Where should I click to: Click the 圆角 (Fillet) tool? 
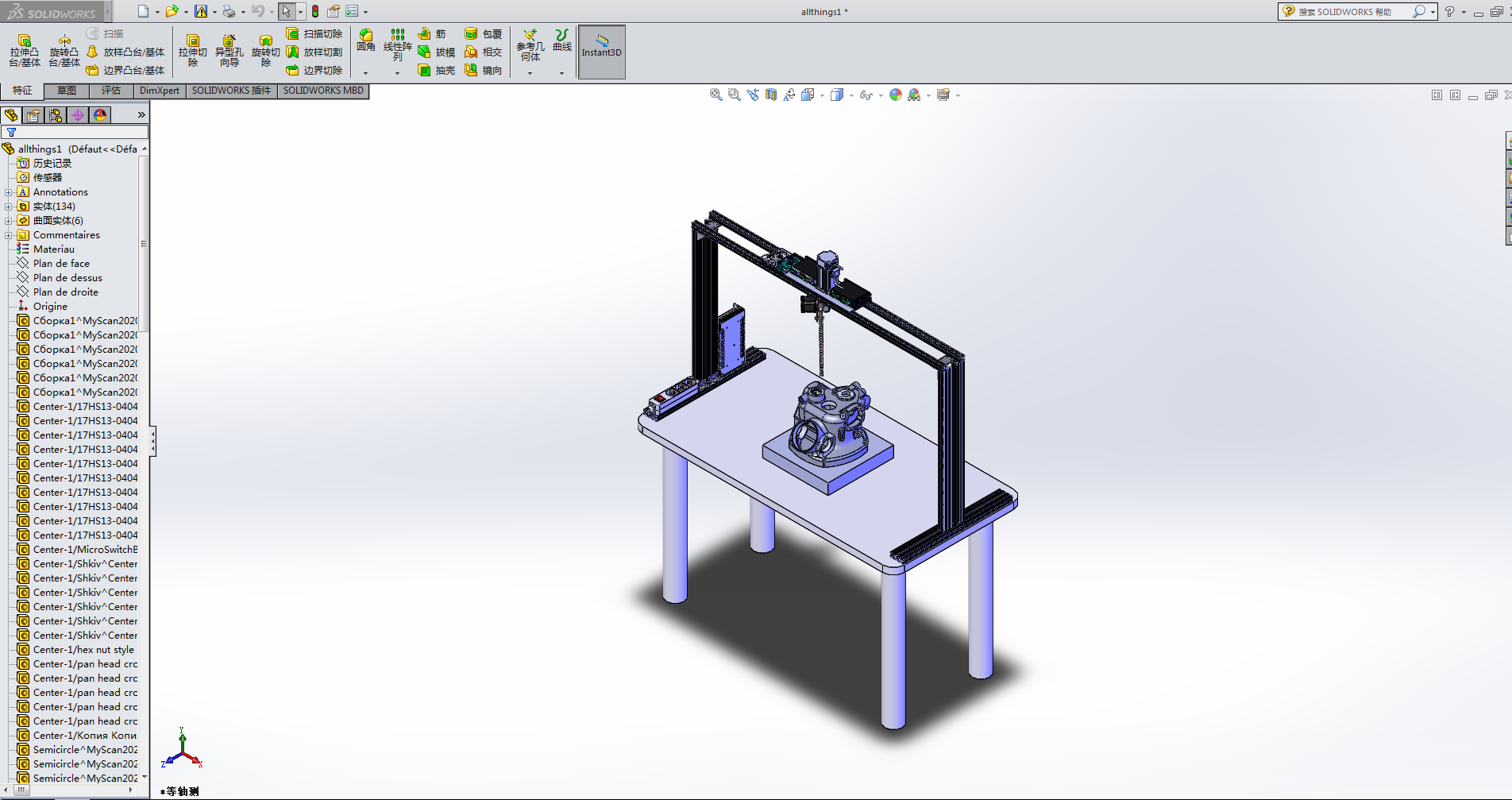(x=366, y=44)
